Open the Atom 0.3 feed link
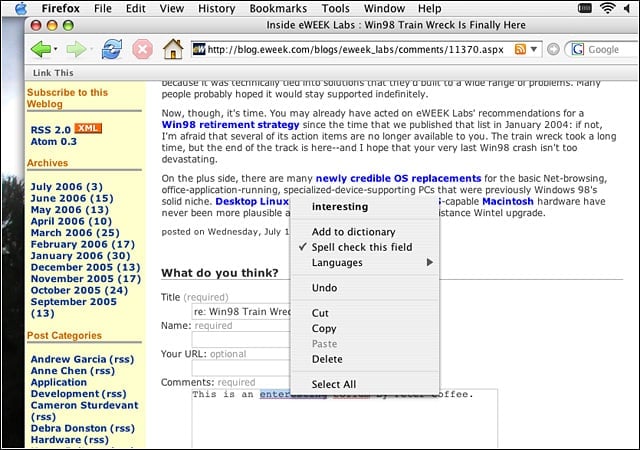Screen dimensions: 640x450 coord(53,141)
